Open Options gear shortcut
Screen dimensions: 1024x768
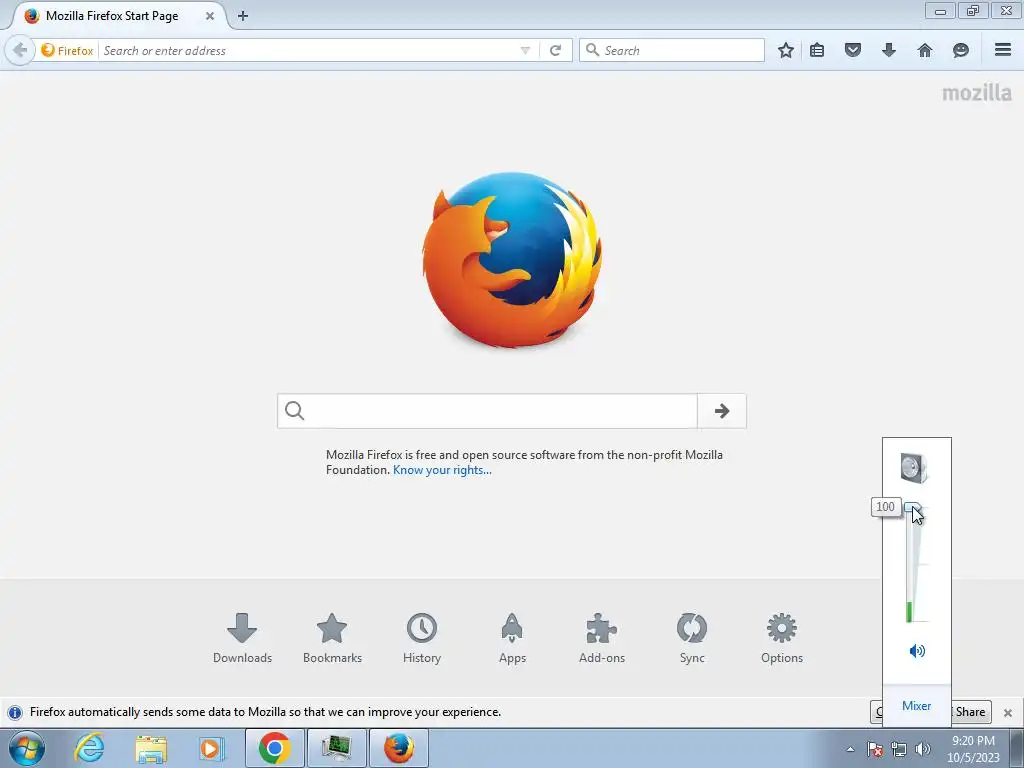782,638
